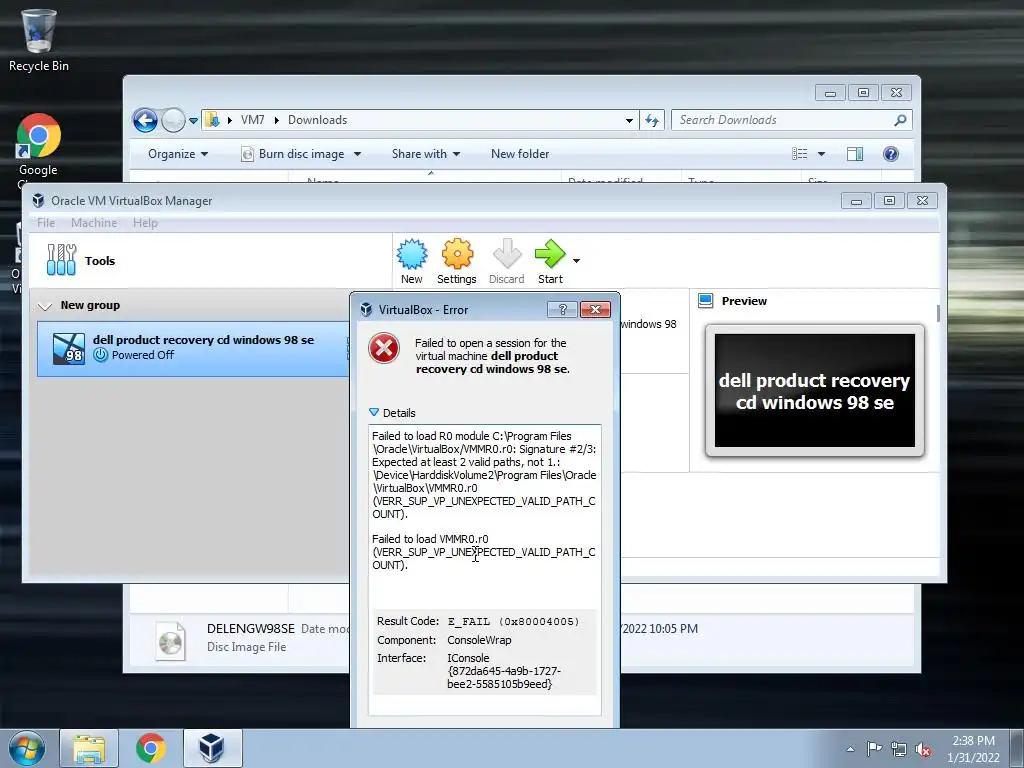Collapse the Details disclosure triangle
This screenshot has height=768, width=1024.
374,412
